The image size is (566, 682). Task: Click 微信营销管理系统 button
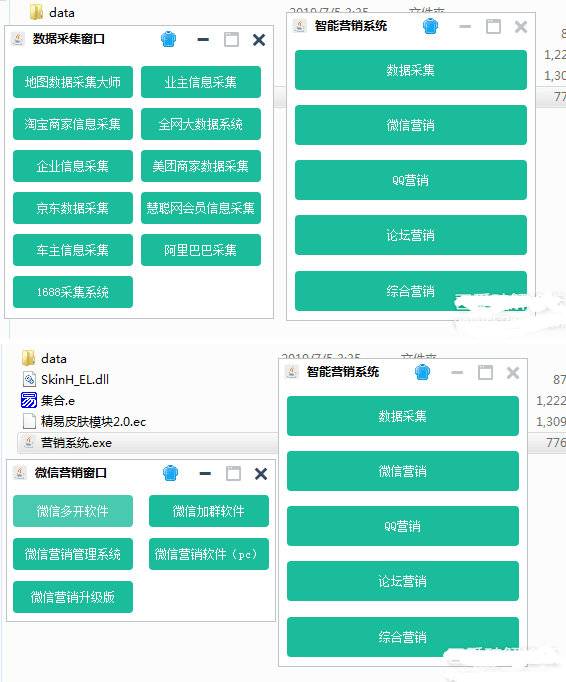[73, 554]
